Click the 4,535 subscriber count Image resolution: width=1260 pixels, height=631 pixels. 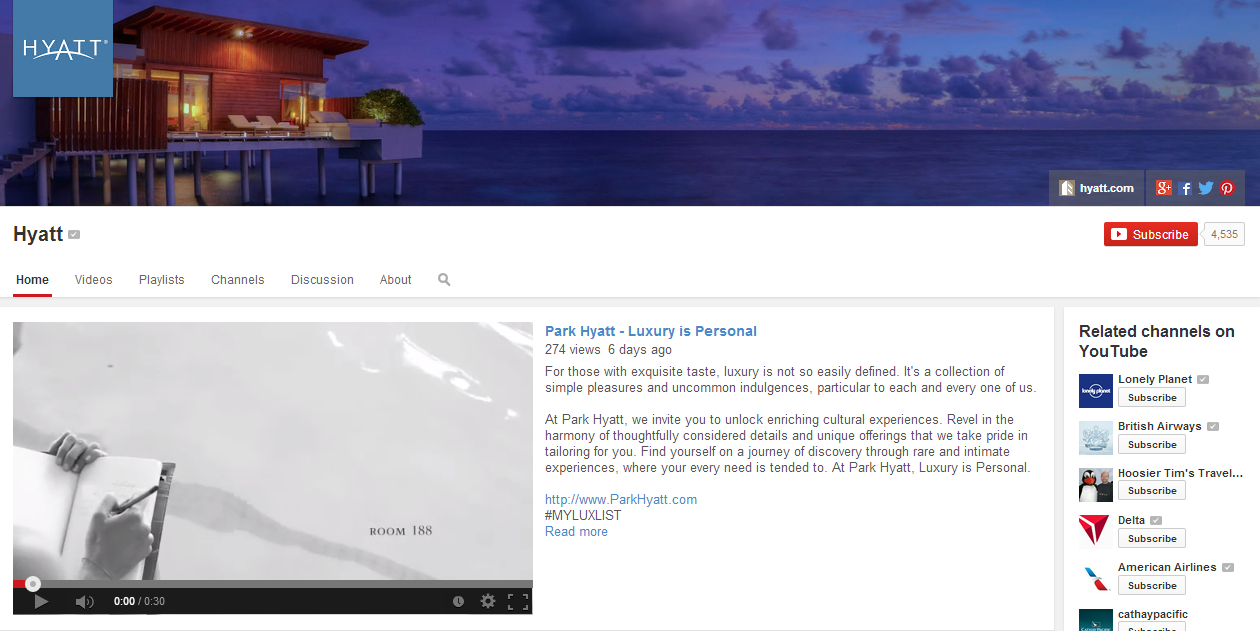coord(1224,234)
